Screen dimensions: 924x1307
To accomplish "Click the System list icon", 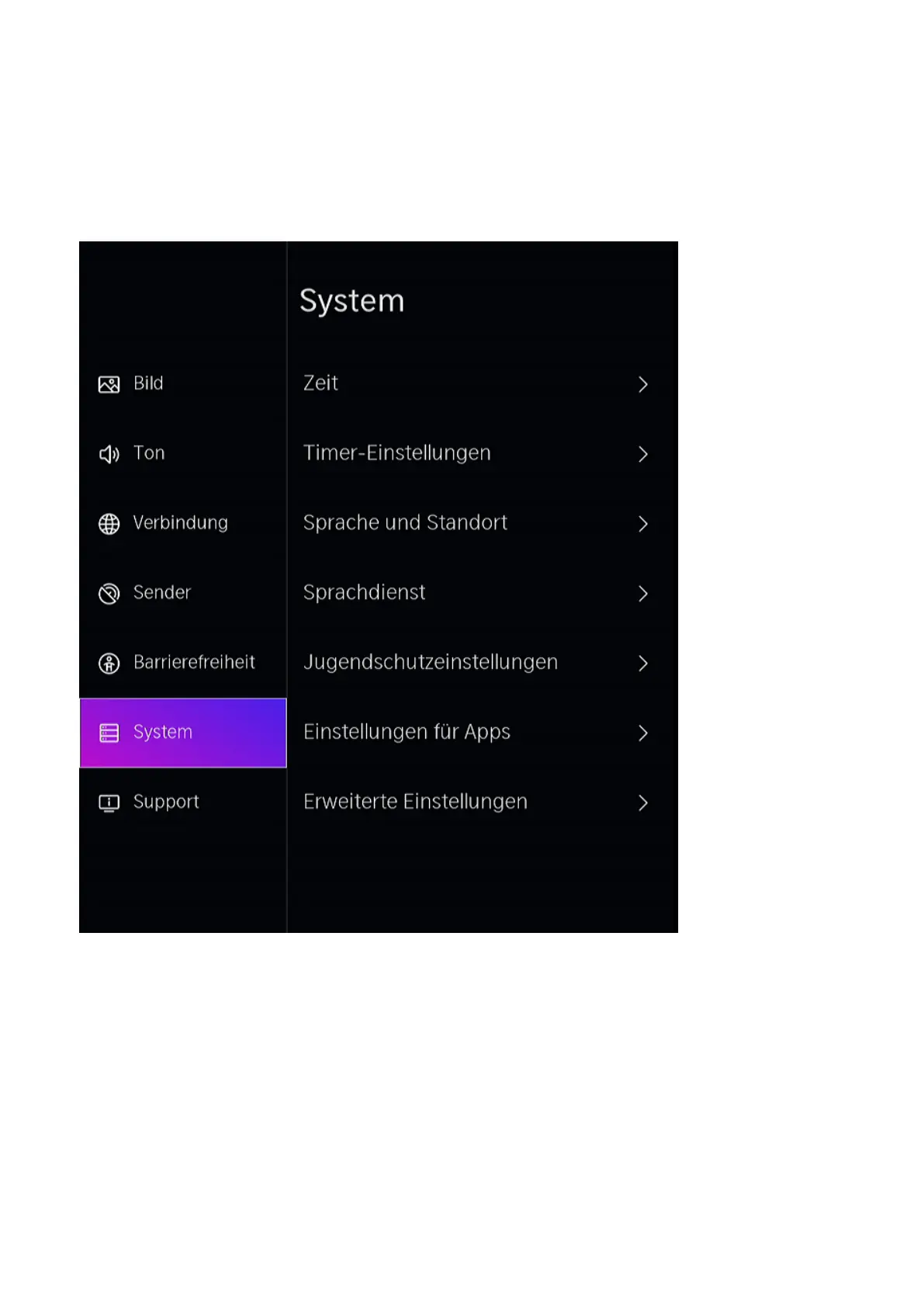I will click(109, 733).
